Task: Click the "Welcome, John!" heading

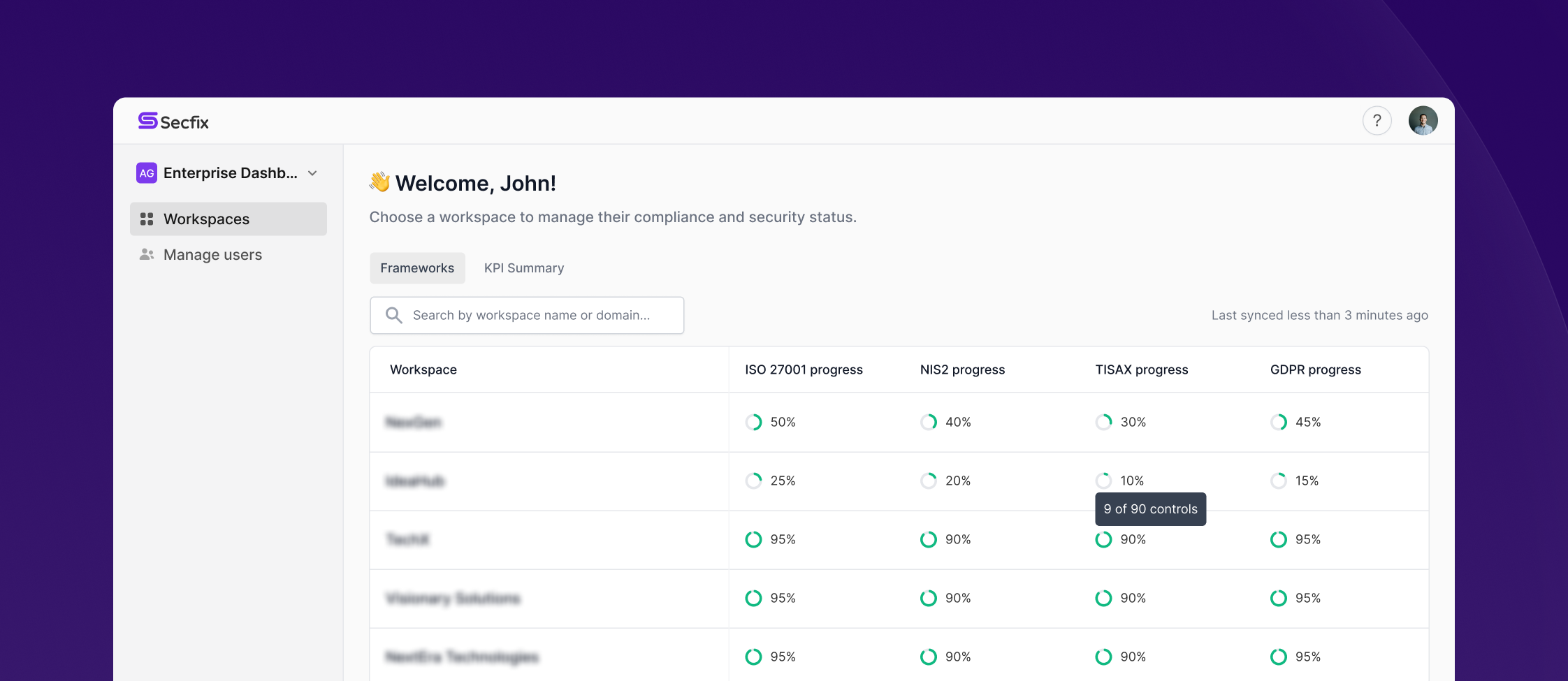Action: 476,184
